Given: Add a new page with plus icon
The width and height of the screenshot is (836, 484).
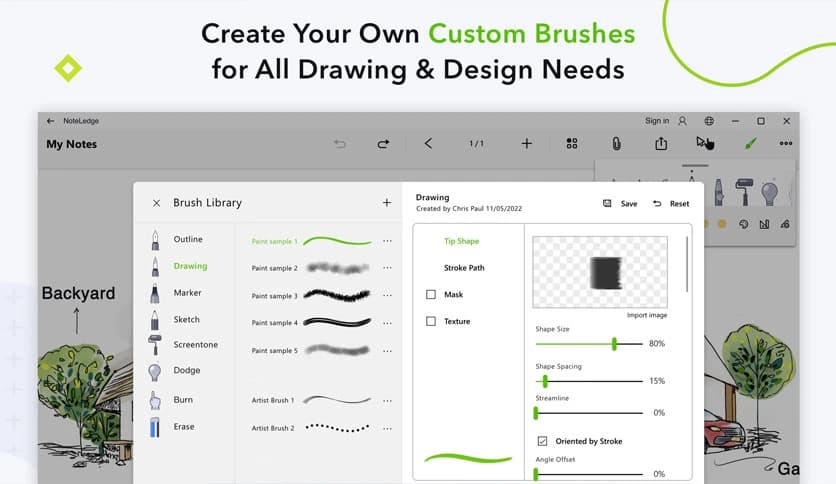Looking at the screenshot, I should pos(527,144).
